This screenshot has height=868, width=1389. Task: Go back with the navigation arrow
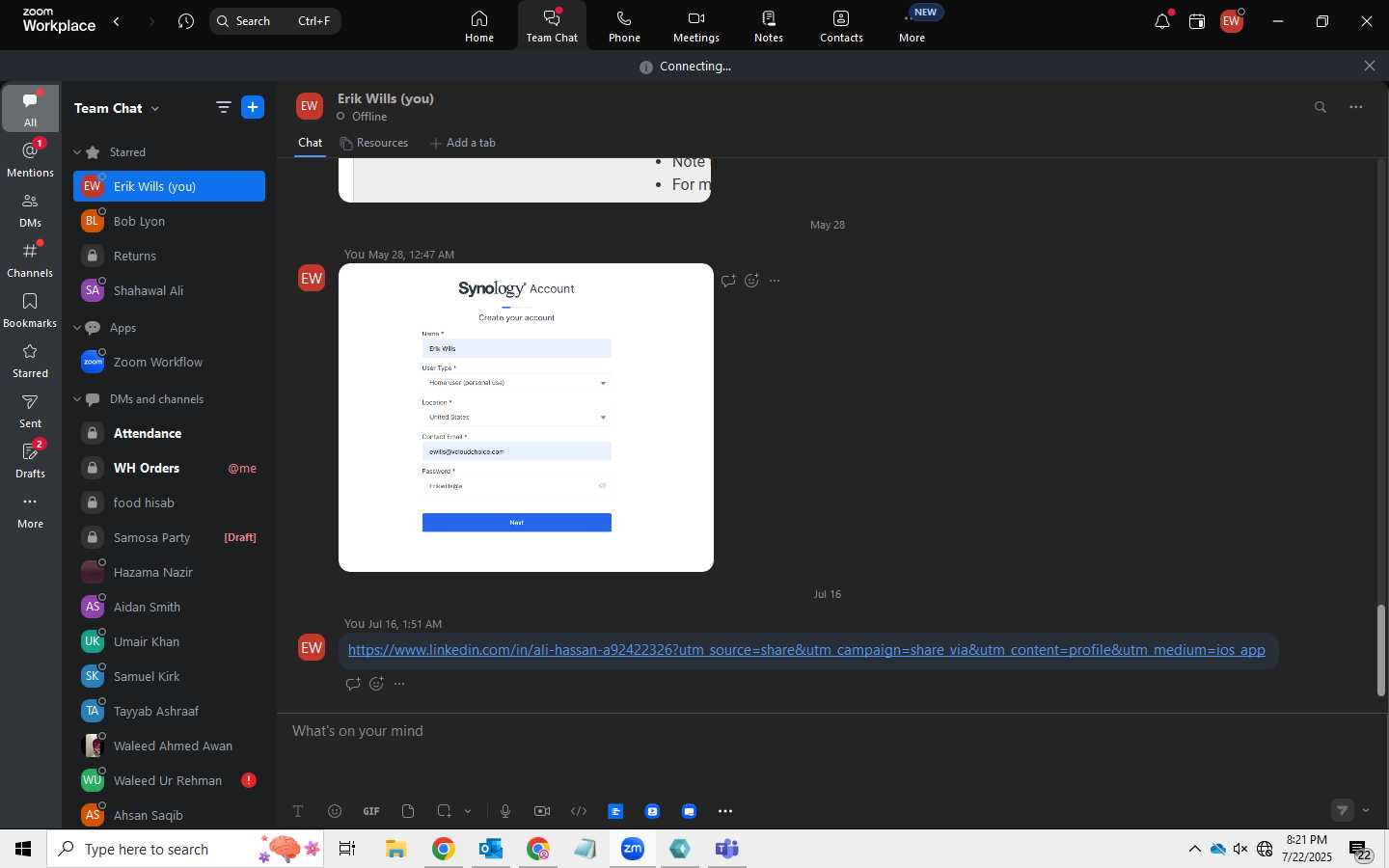click(117, 21)
